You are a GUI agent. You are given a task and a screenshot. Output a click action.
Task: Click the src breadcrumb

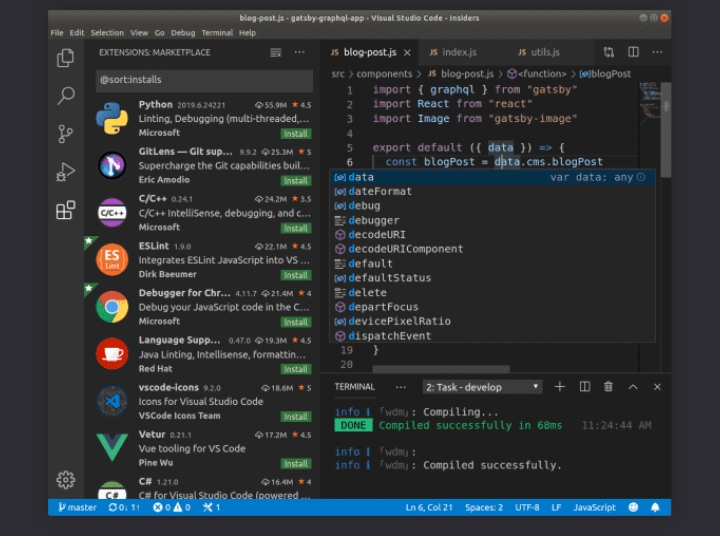(338, 74)
